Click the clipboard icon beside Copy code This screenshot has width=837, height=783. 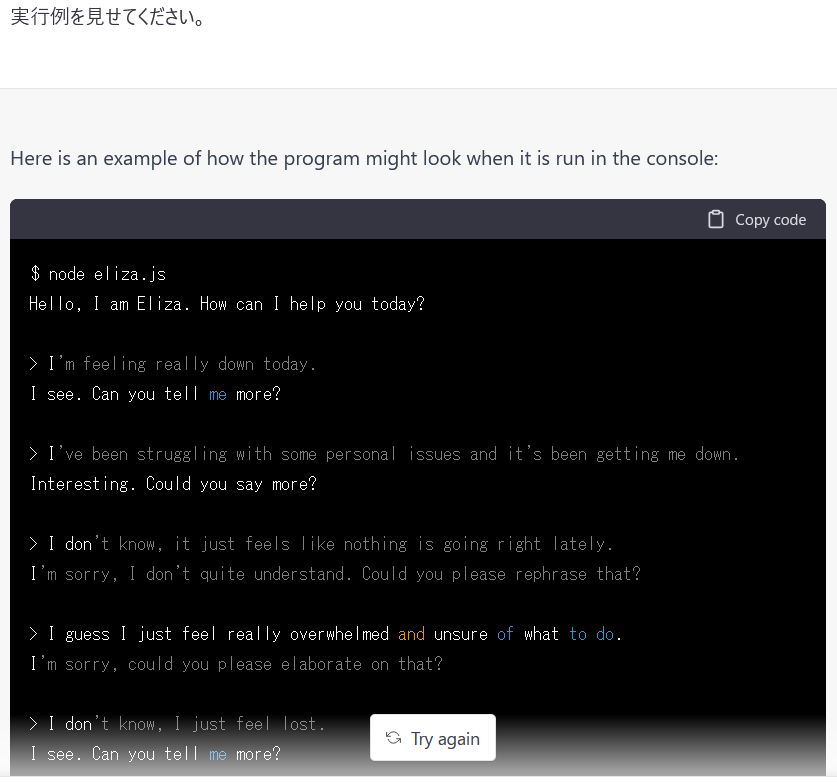pyautogui.click(x=716, y=219)
